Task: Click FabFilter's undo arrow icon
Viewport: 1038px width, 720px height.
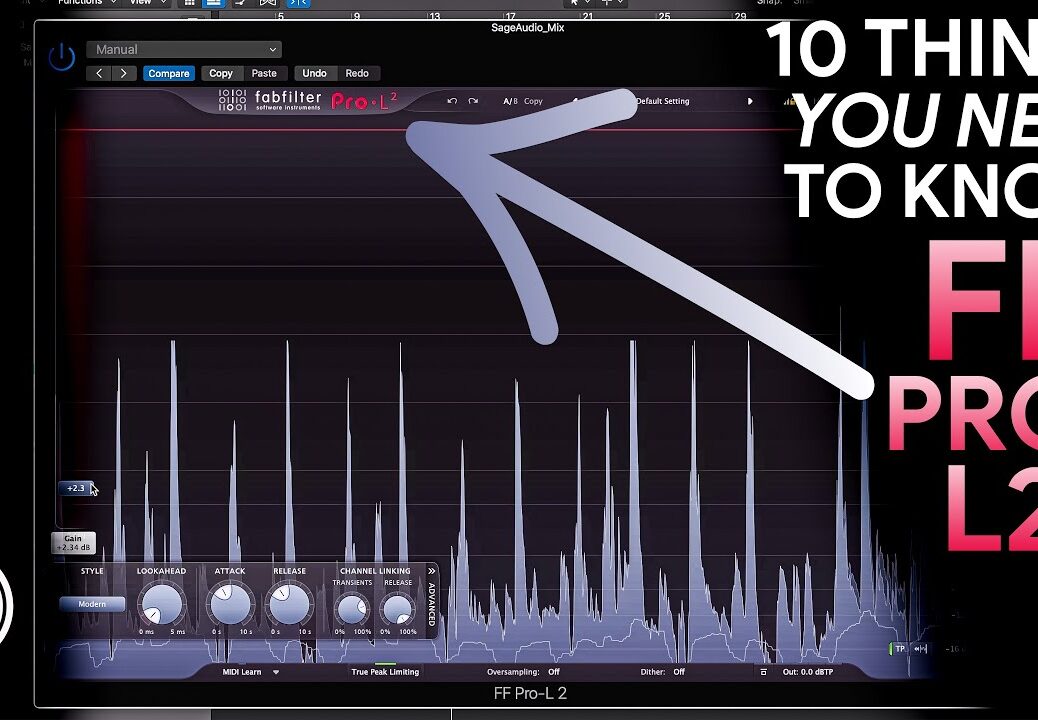Action: point(452,101)
